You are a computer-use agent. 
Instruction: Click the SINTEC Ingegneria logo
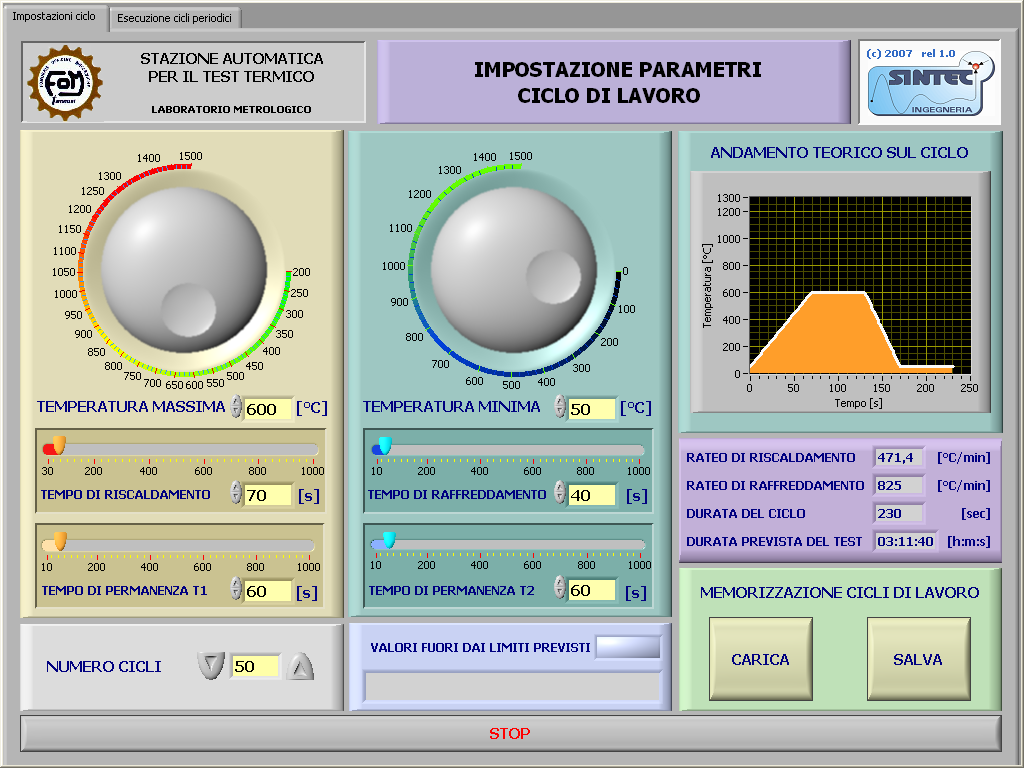click(930, 82)
